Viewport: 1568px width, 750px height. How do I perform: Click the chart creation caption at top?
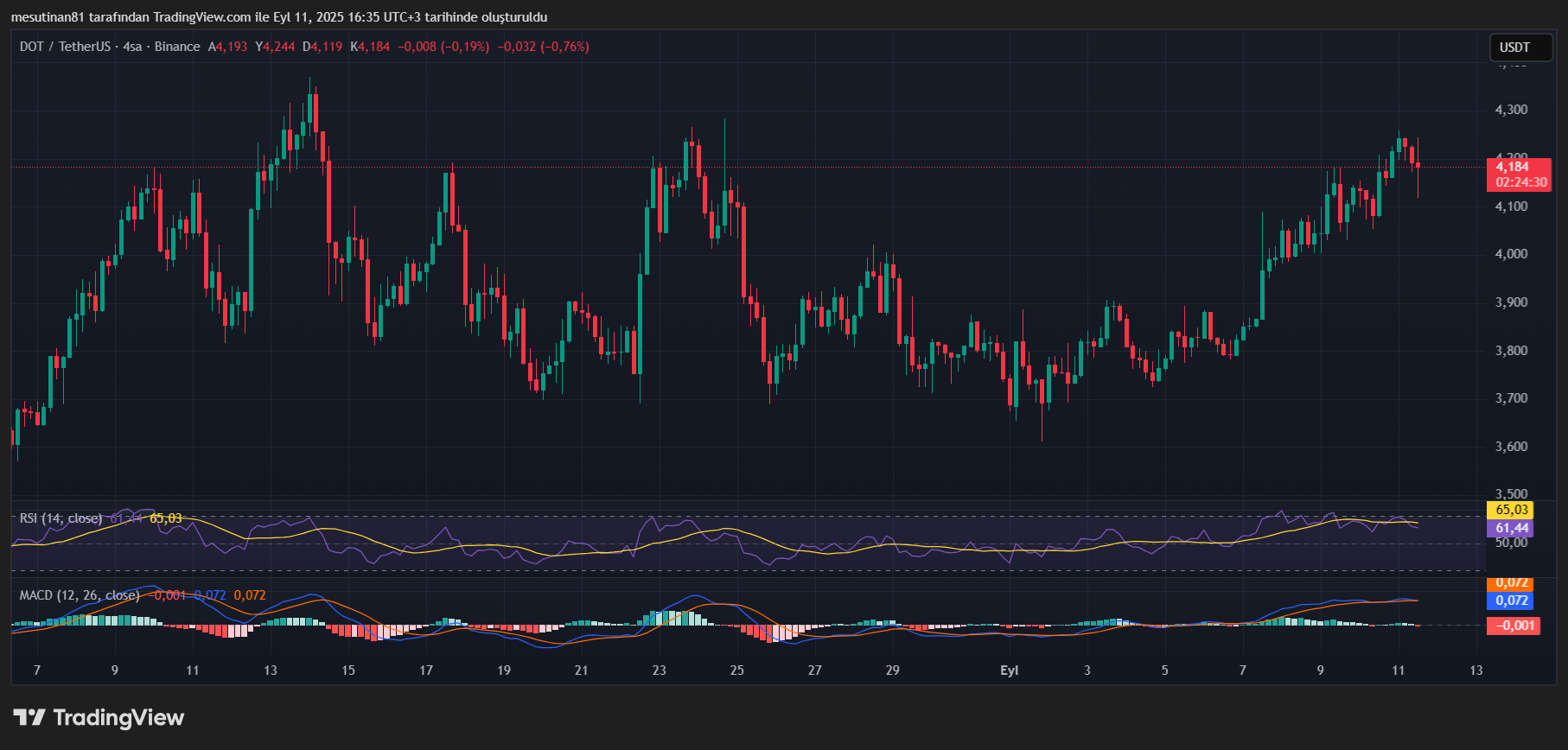pyautogui.click(x=279, y=17)
